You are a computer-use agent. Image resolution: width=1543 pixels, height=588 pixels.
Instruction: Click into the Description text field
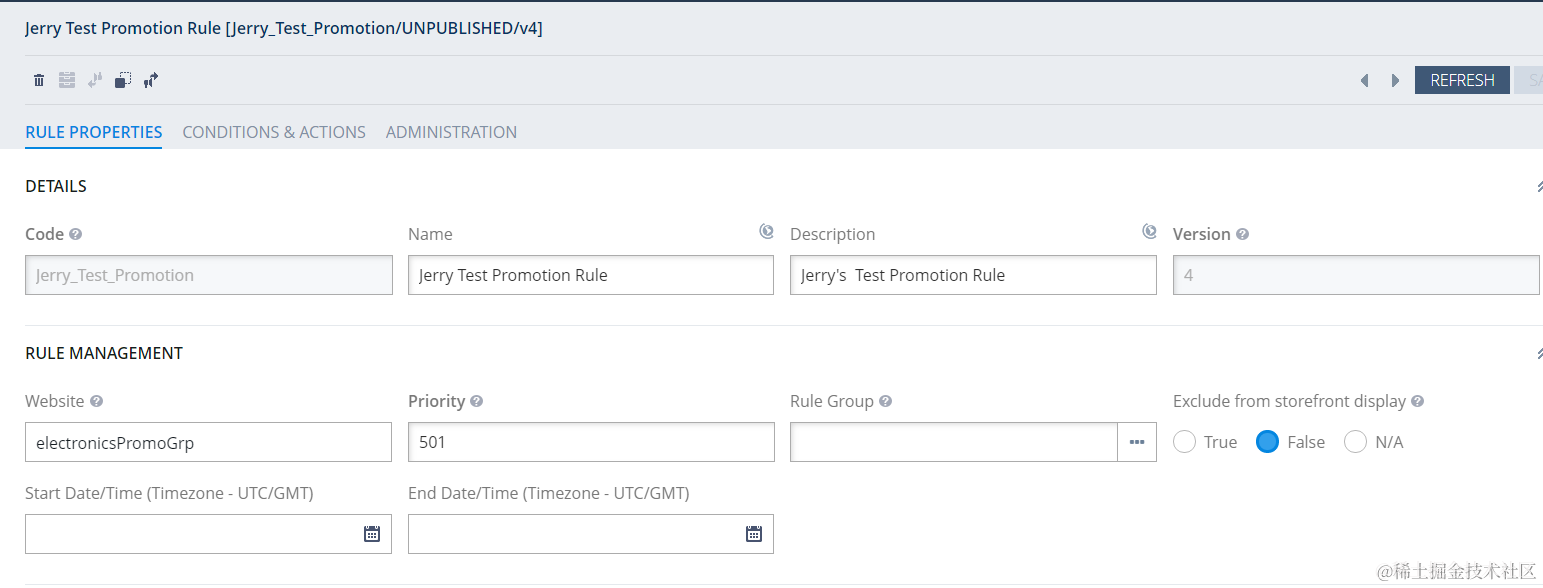click(972, 275)
